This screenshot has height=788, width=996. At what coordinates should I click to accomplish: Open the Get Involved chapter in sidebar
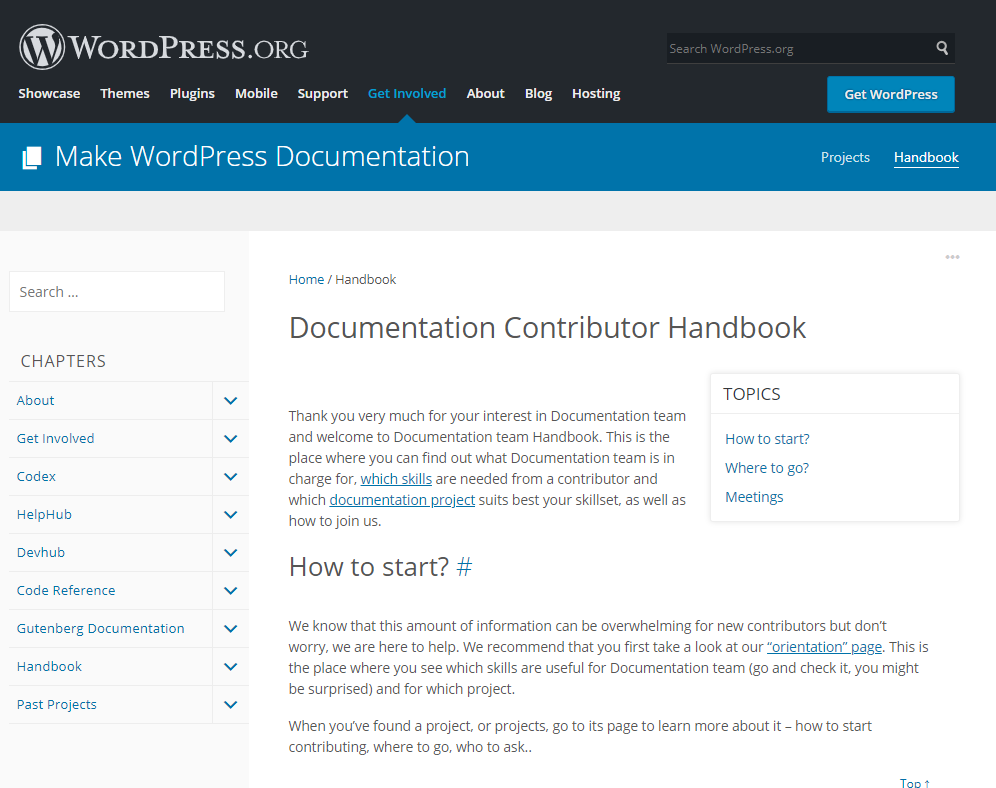point(55,439)
